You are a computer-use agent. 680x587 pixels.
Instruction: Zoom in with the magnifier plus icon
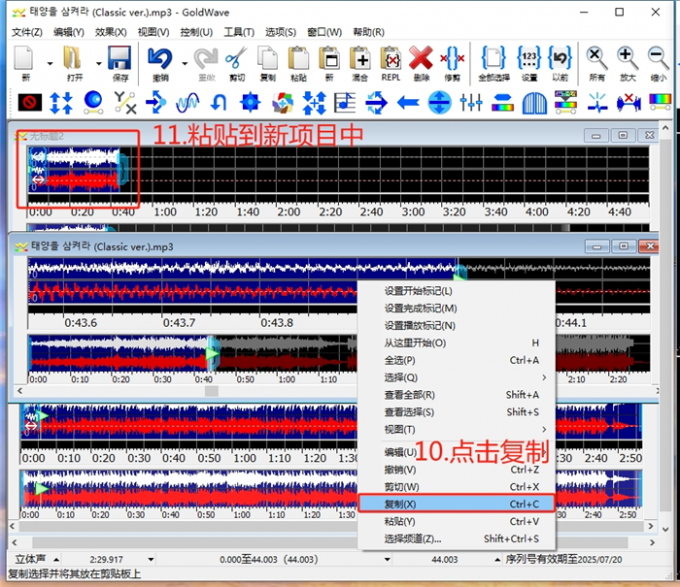pyautogui.click(x=628, y=63)
